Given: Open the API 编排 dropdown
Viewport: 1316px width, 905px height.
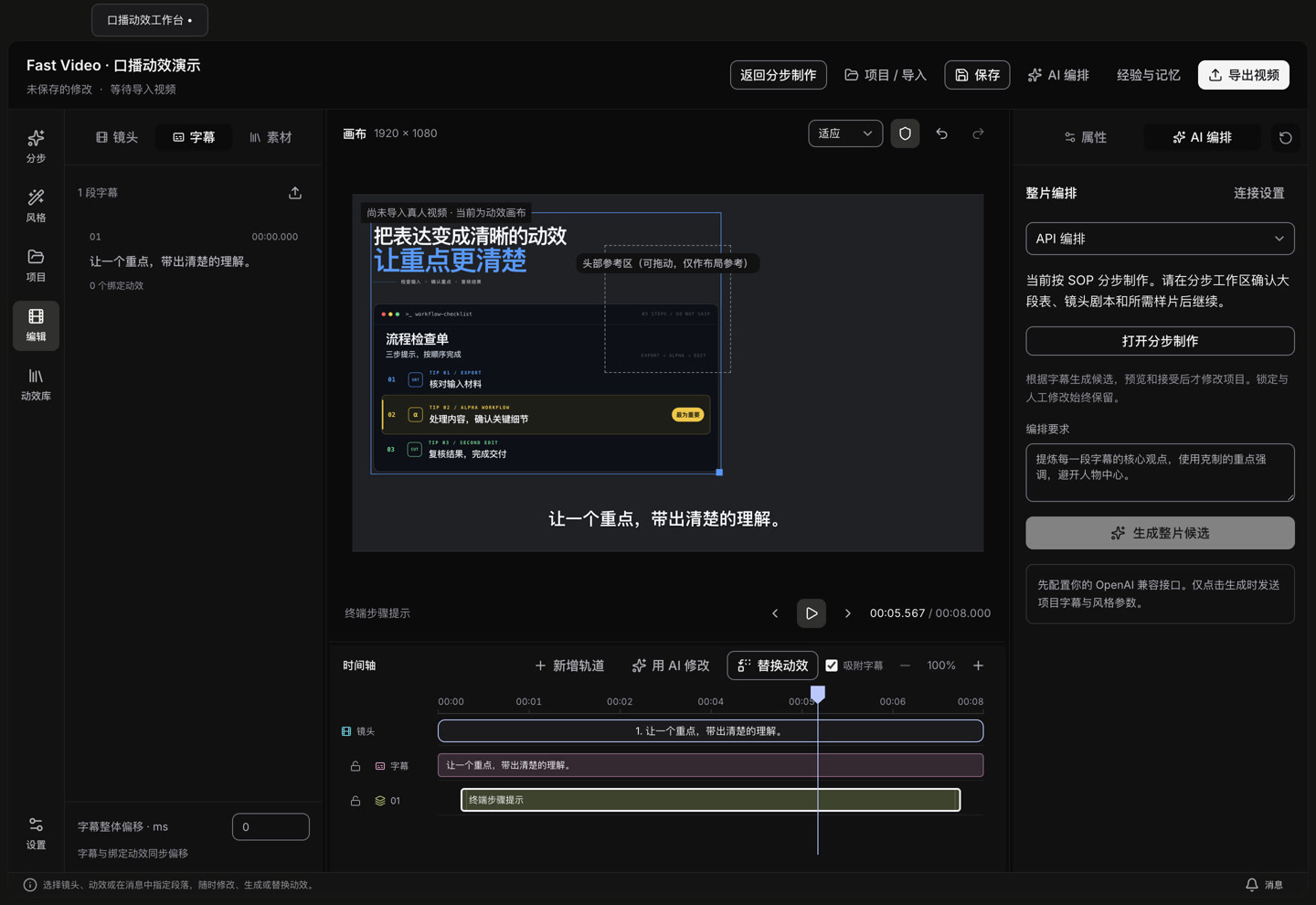Looking at the screenshot, I should point(1160,239).
